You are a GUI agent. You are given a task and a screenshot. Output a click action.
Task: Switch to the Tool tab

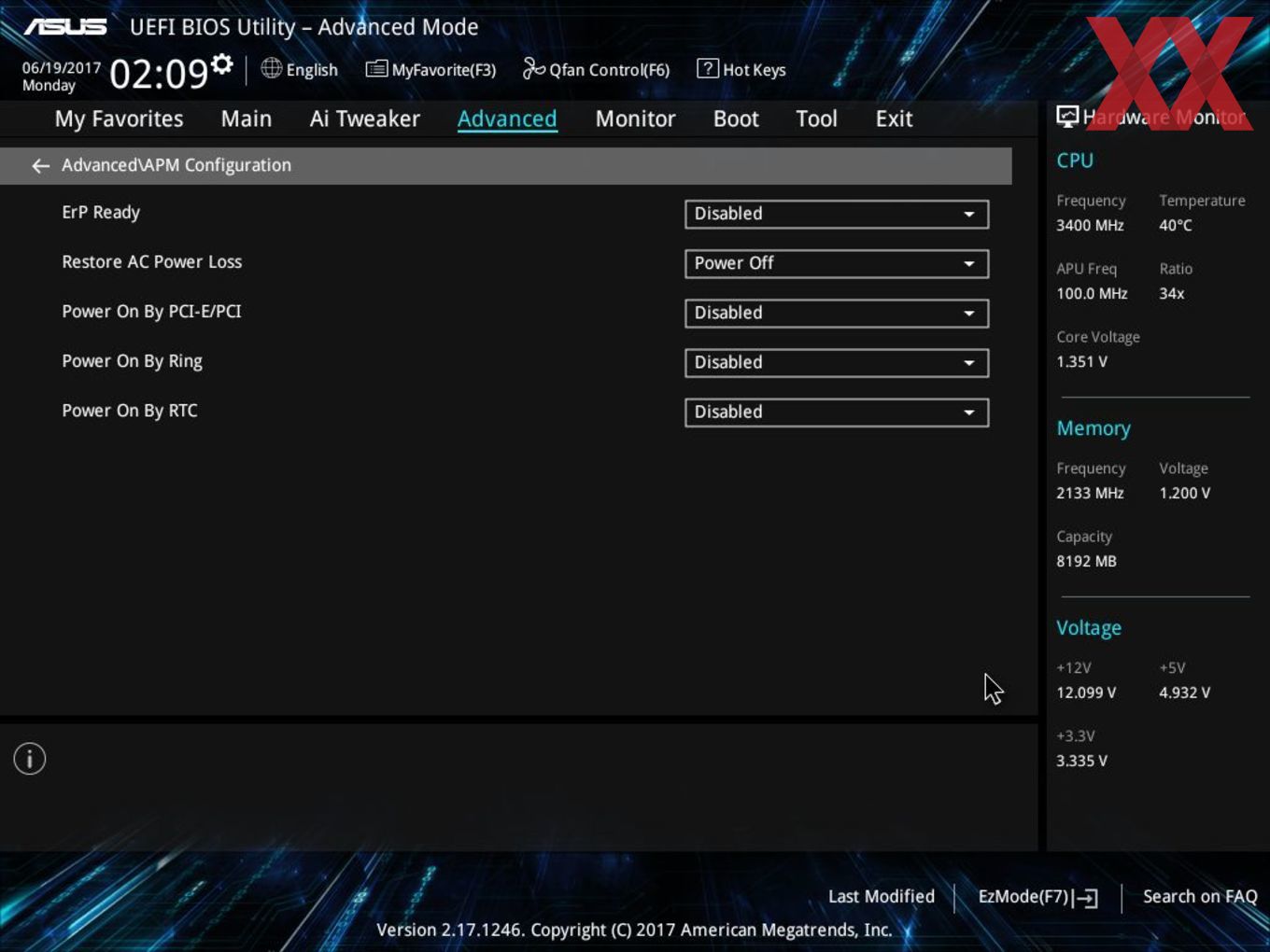(x=816, y=119)
